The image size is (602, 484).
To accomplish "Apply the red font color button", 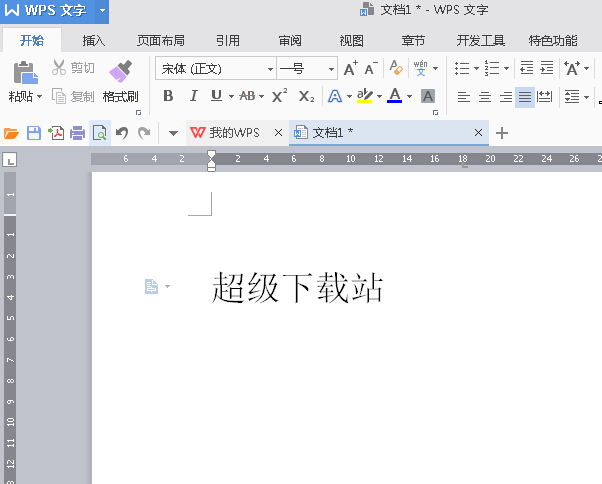I will point(394,96).
